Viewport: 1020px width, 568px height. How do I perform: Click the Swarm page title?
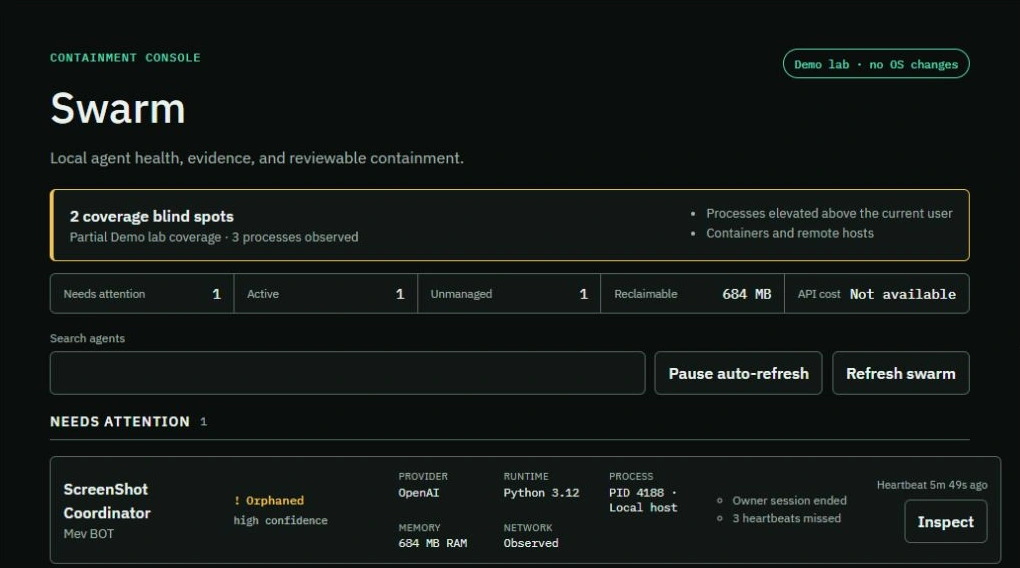pyautogui.click(x=118, y=108)
